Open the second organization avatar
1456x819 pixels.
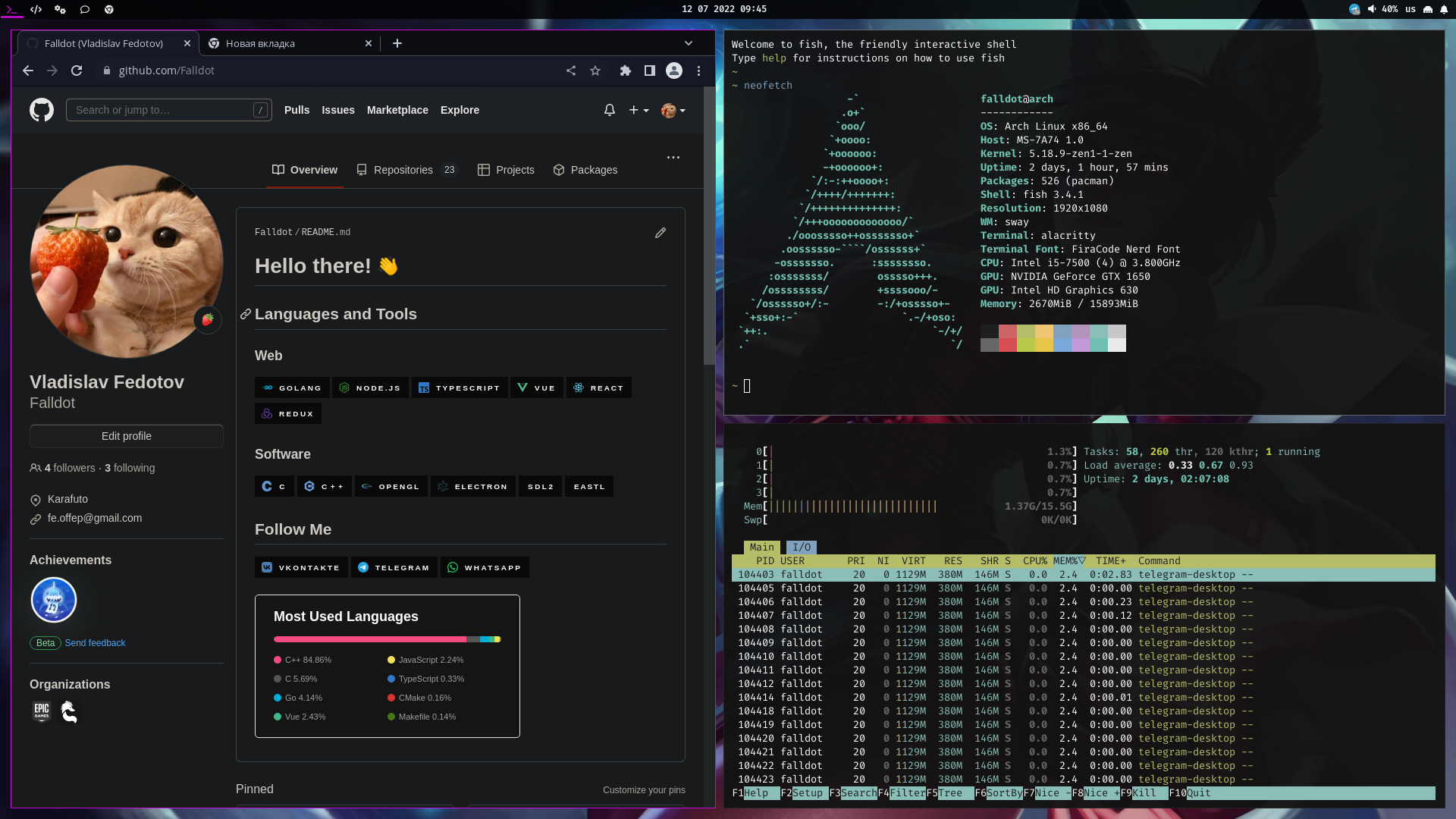(x=69, y=711)
